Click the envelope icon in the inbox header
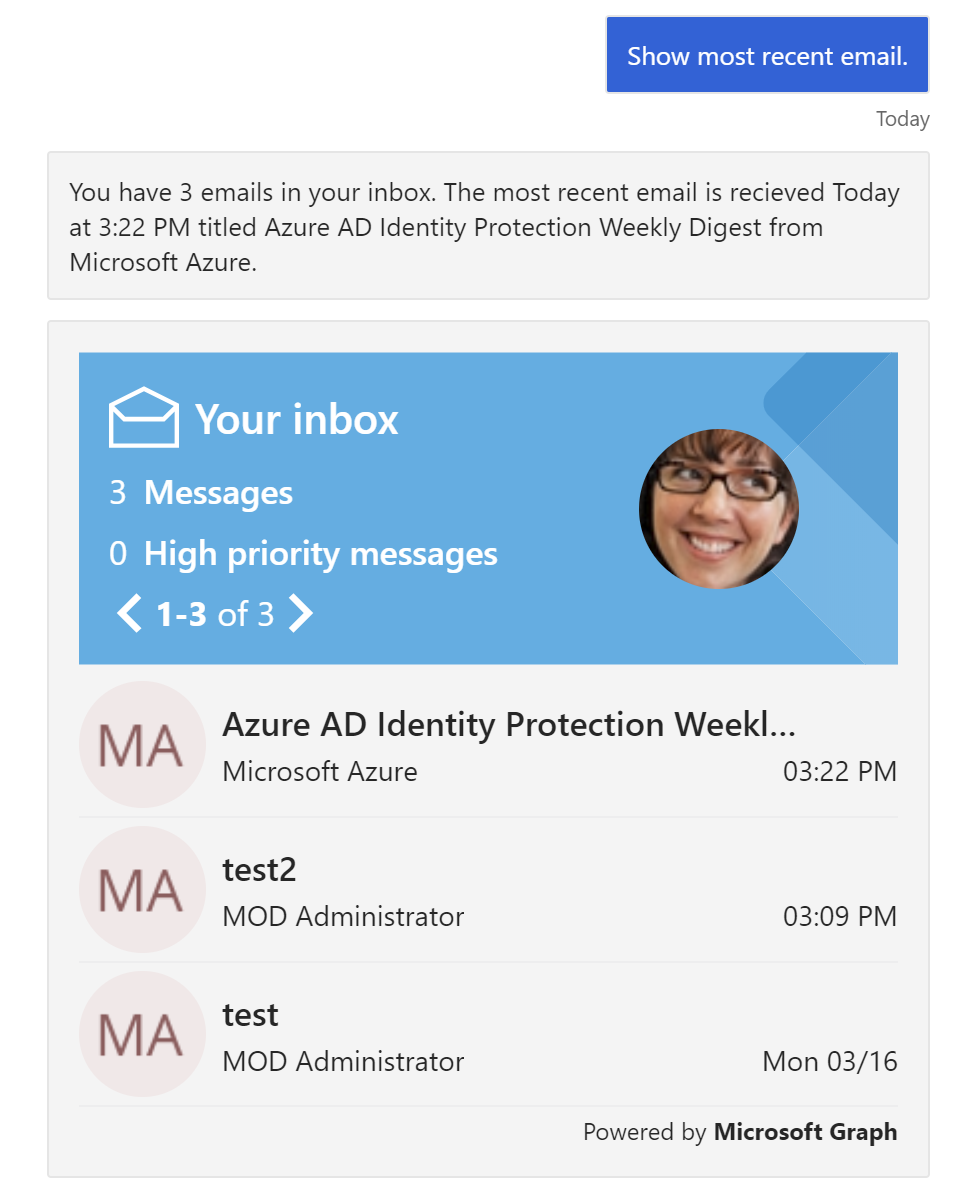 [x=143, y=416]
